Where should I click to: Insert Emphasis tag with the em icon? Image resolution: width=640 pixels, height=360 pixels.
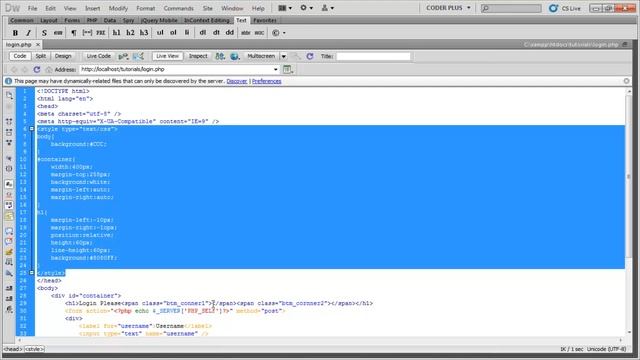58,33
